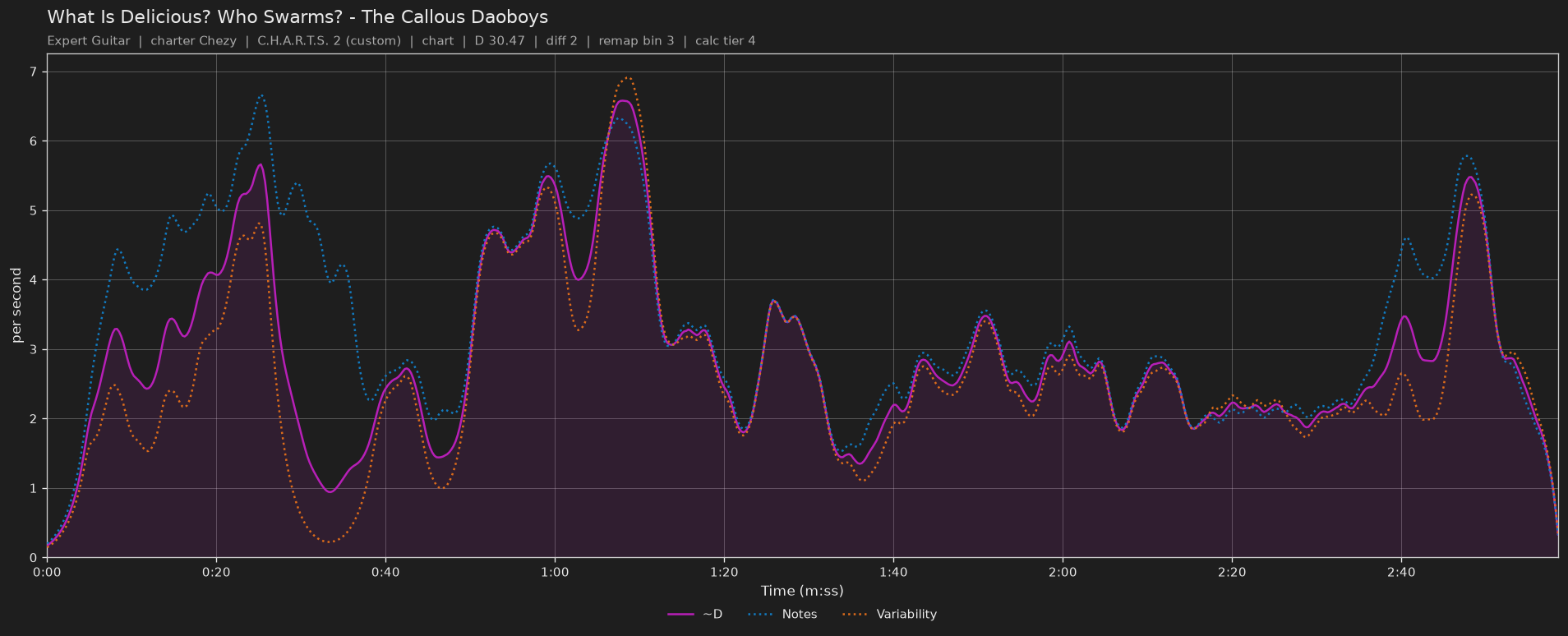This screenshot has height=636, width=1568.
Task: Click the blue dotted Notes legend swatch
Action: pos(761,615)
